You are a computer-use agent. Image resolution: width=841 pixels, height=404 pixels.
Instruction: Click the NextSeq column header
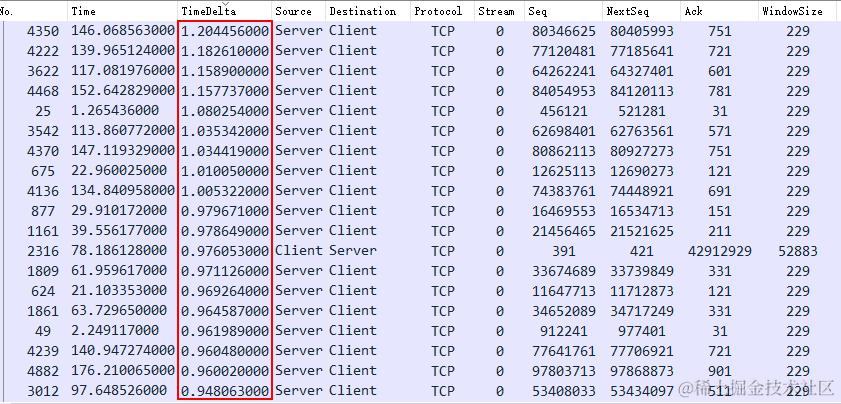pos(641,11)
